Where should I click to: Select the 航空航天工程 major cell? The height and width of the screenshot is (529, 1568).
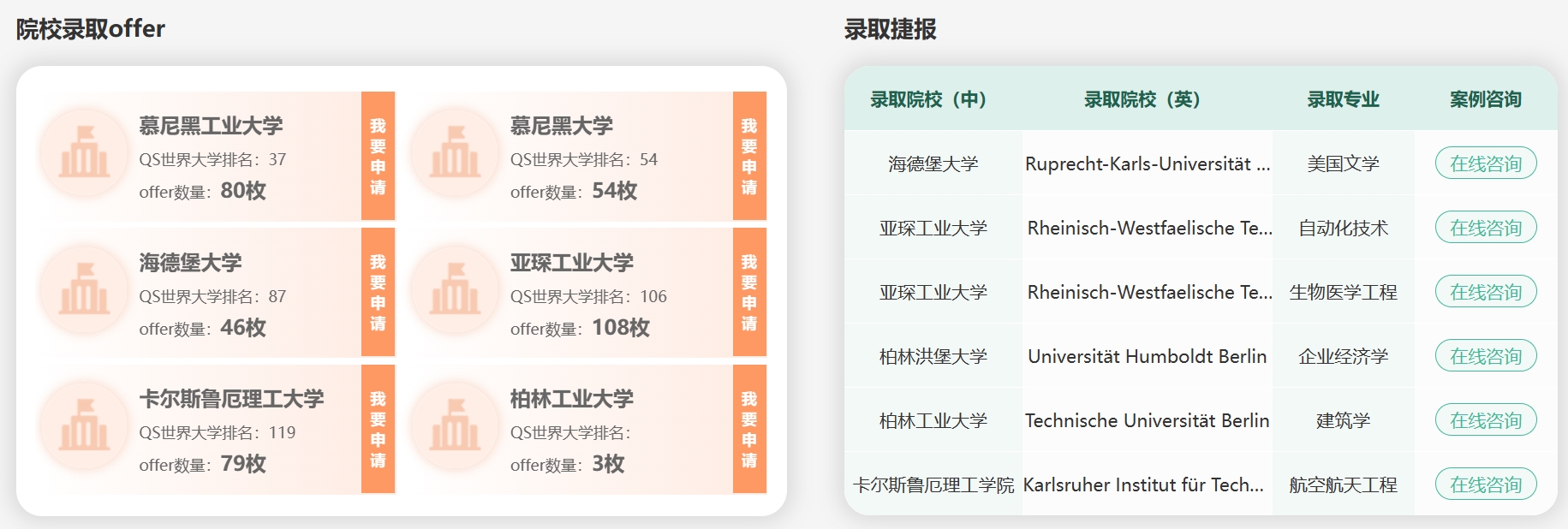(1344, 484)
